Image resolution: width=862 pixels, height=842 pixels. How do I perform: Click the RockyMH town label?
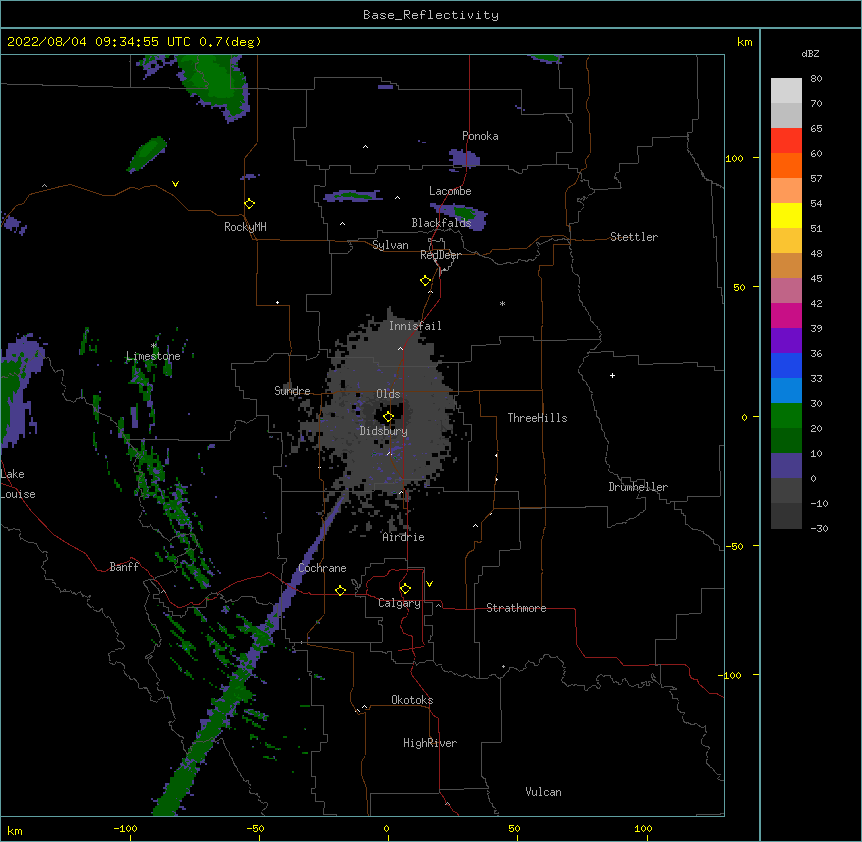click(245, 227)
